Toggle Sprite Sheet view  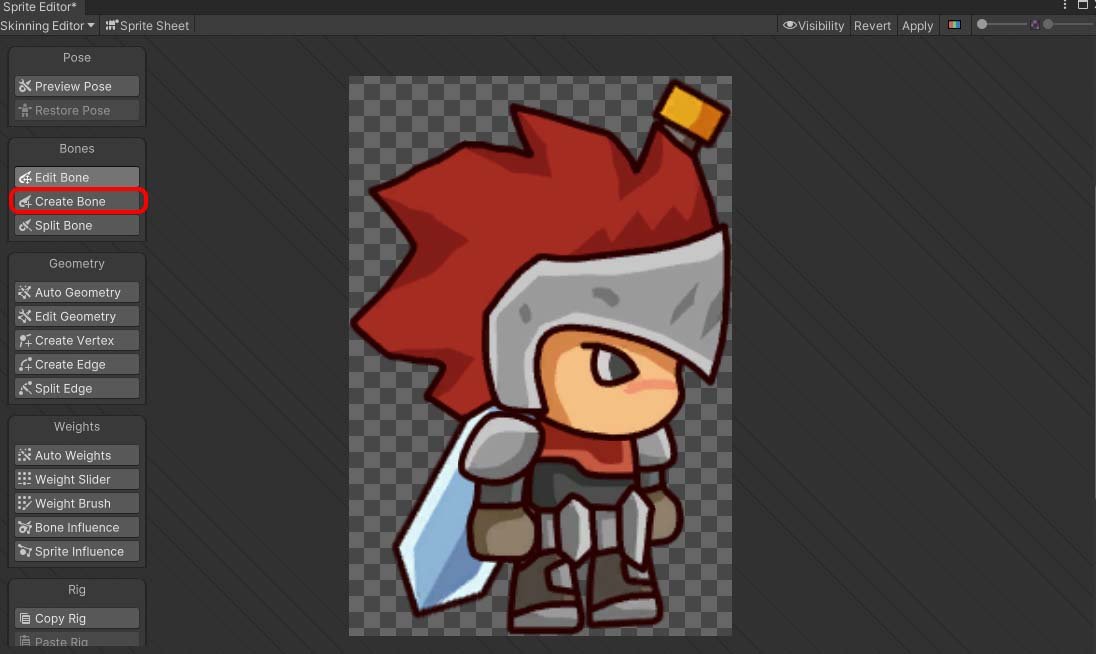147,26
